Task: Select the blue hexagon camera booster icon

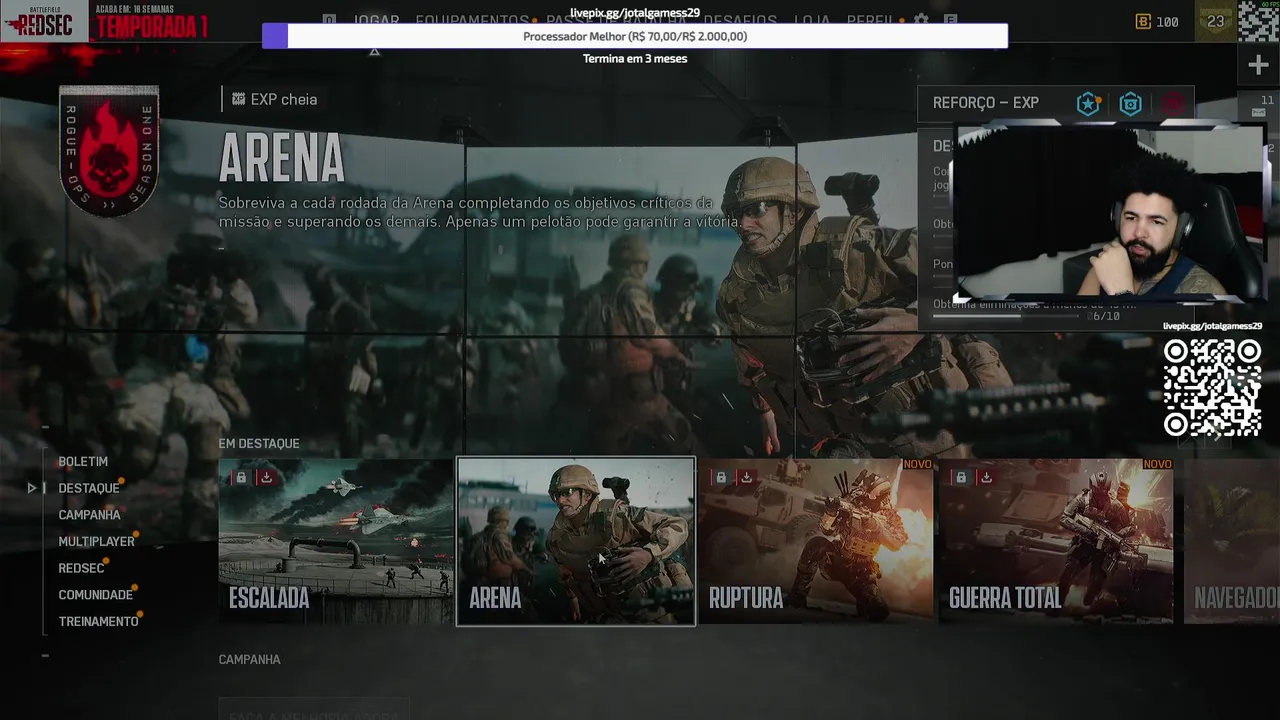Action: (x=1130, y=103)
